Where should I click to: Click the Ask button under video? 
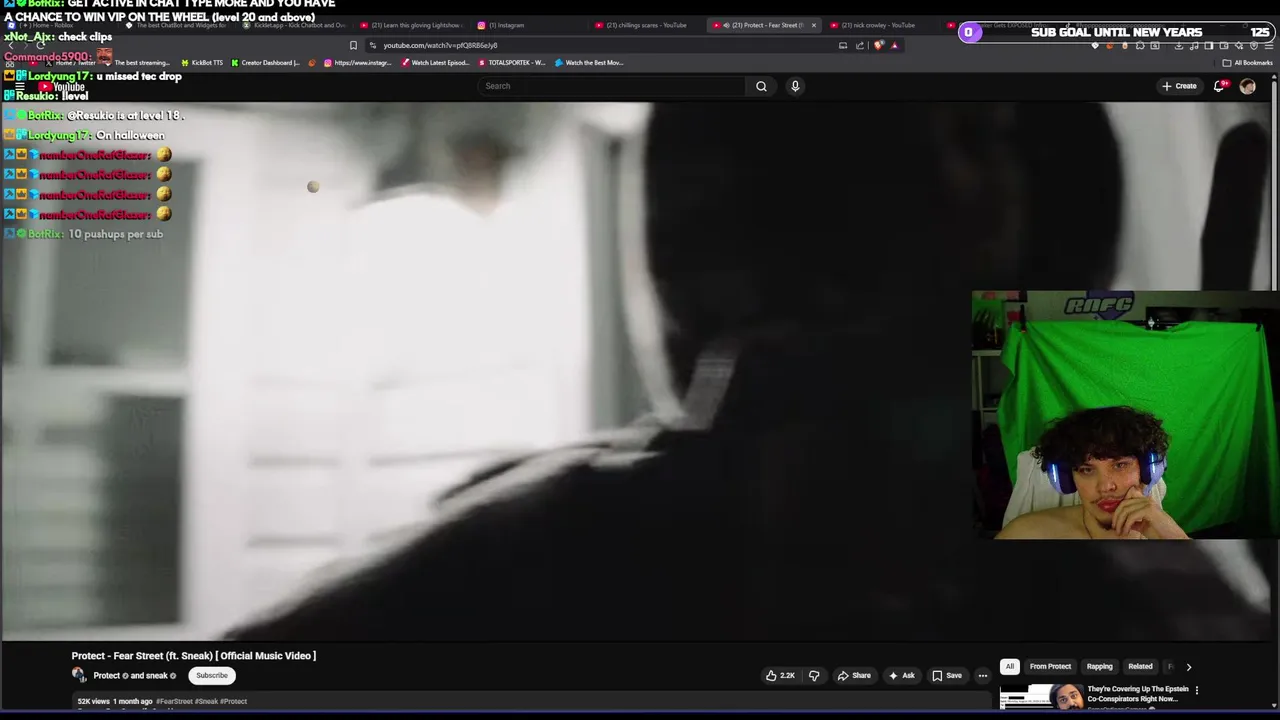pyautogui.click(x=901, y=676)
